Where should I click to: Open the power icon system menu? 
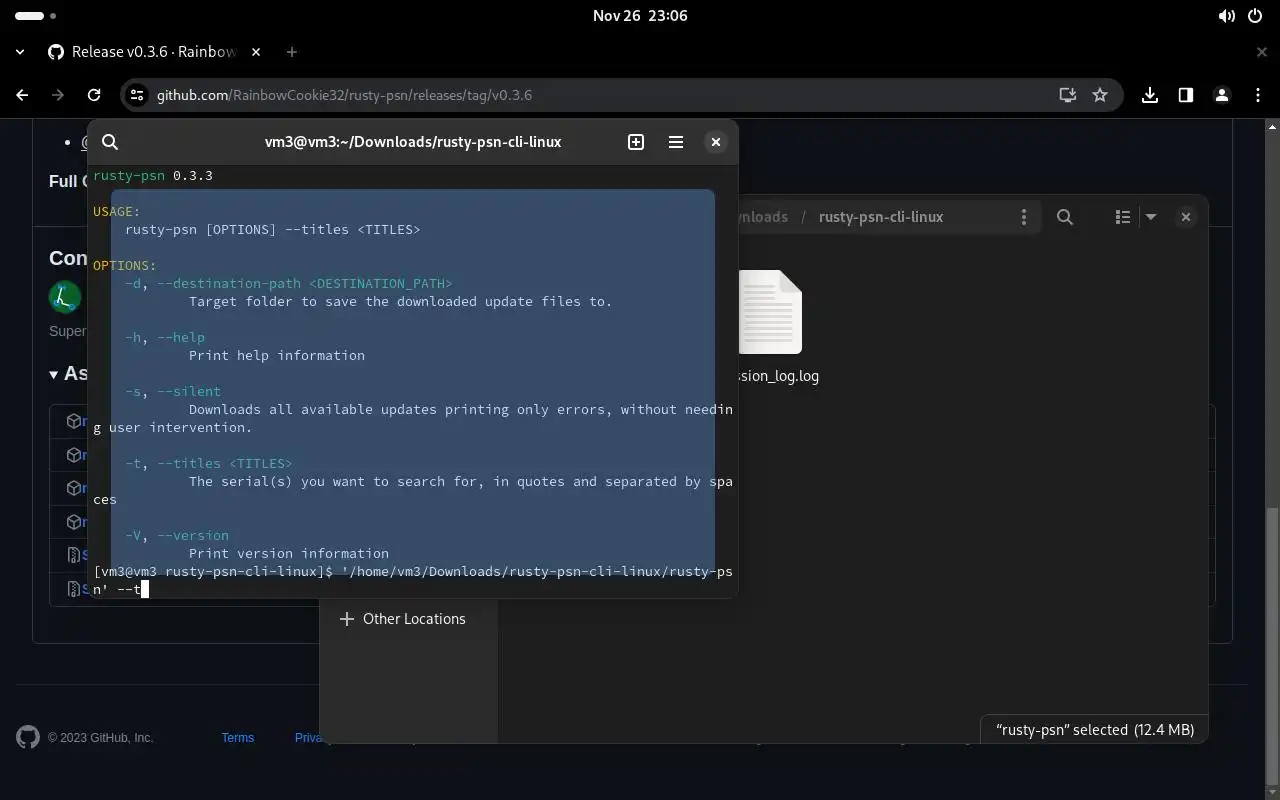coord(1256,16)
